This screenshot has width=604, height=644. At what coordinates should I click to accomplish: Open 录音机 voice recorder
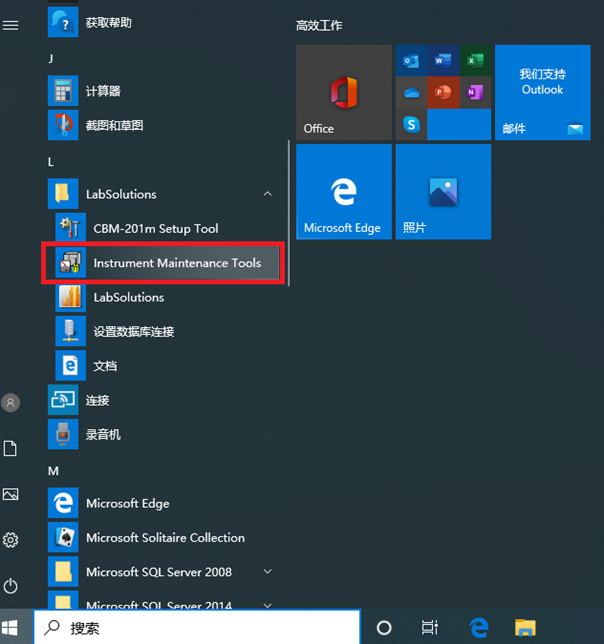click(103, 435)
